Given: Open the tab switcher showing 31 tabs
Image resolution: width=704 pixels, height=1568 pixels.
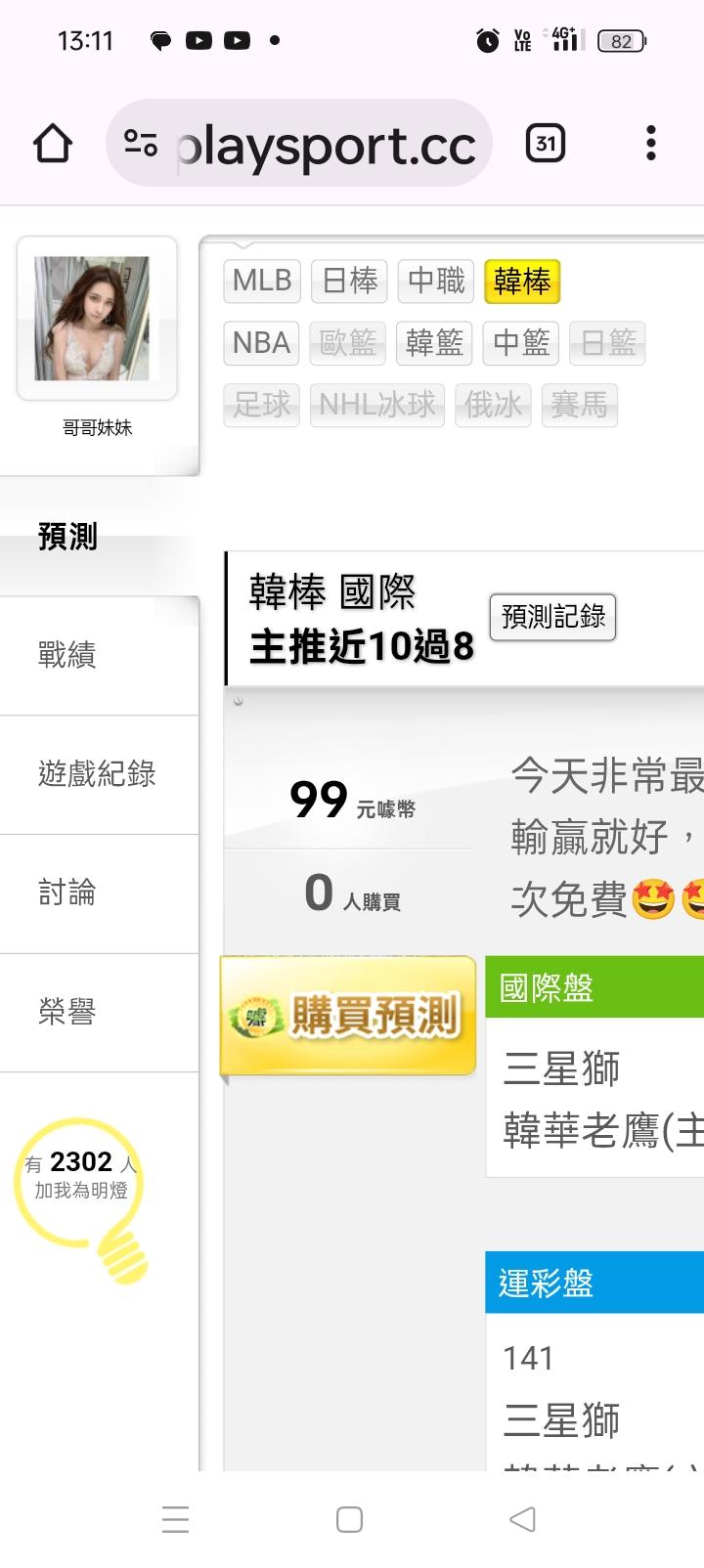Looking at the screenshot, I should [x=546, y=144].
